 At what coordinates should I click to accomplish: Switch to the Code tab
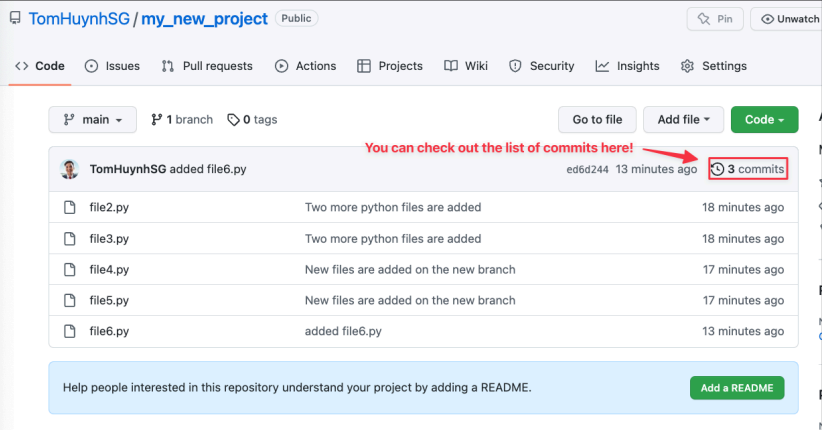(40, 66)
